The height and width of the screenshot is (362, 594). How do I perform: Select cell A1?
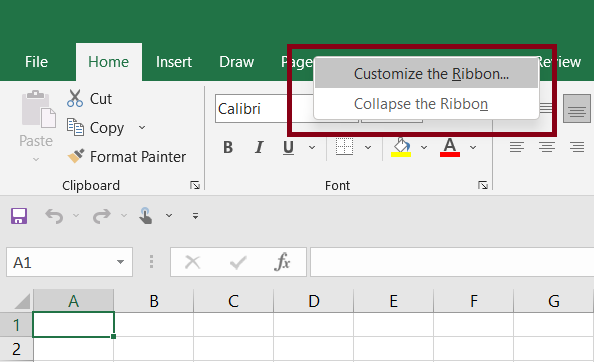[x=73, y=325]
